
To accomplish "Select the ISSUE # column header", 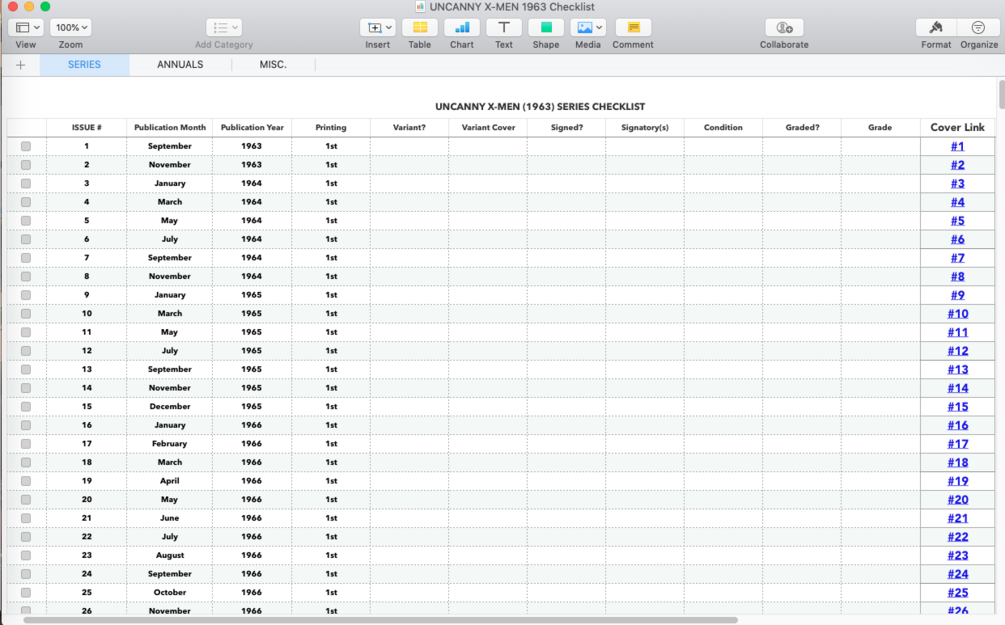I will [87, 128].
